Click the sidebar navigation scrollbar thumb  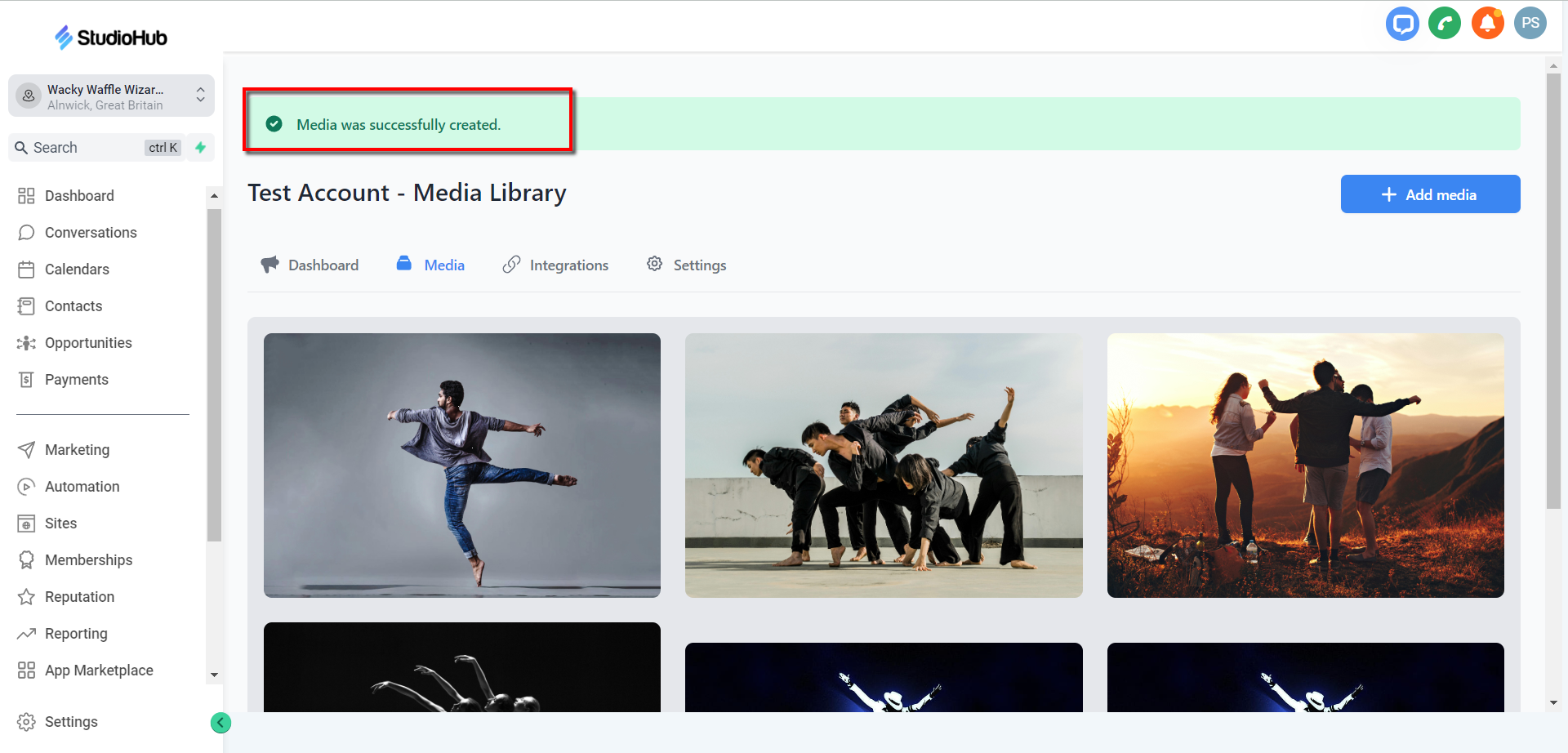(x=214, y=376)
